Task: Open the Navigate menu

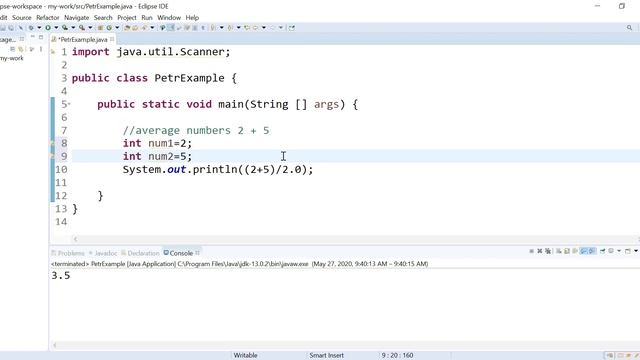Action: pos(76,18)
